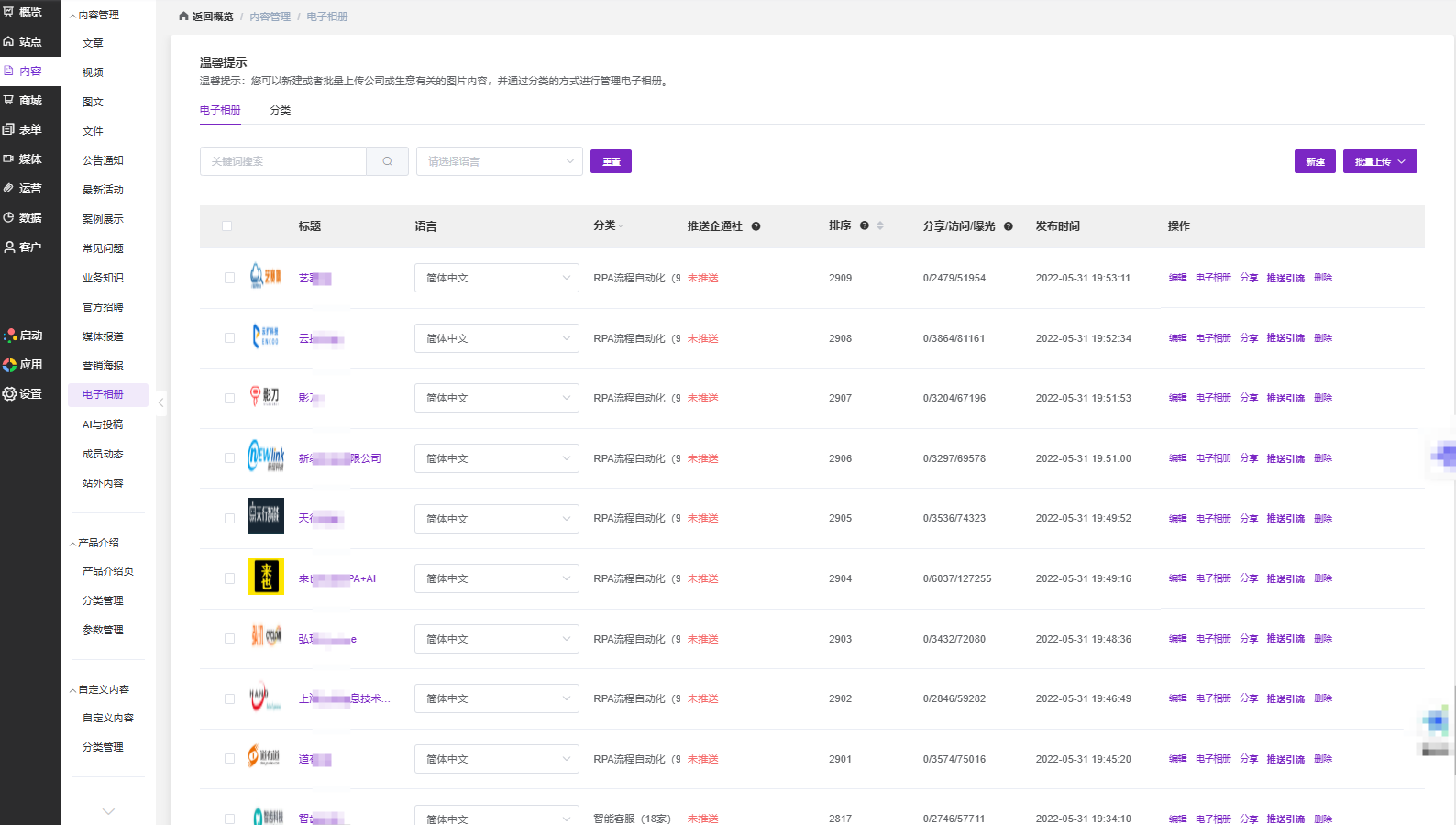Click help icon next to 推送企通社
Image resolution: width=1456 pixels, height=825 pixels.
(756, 226)
